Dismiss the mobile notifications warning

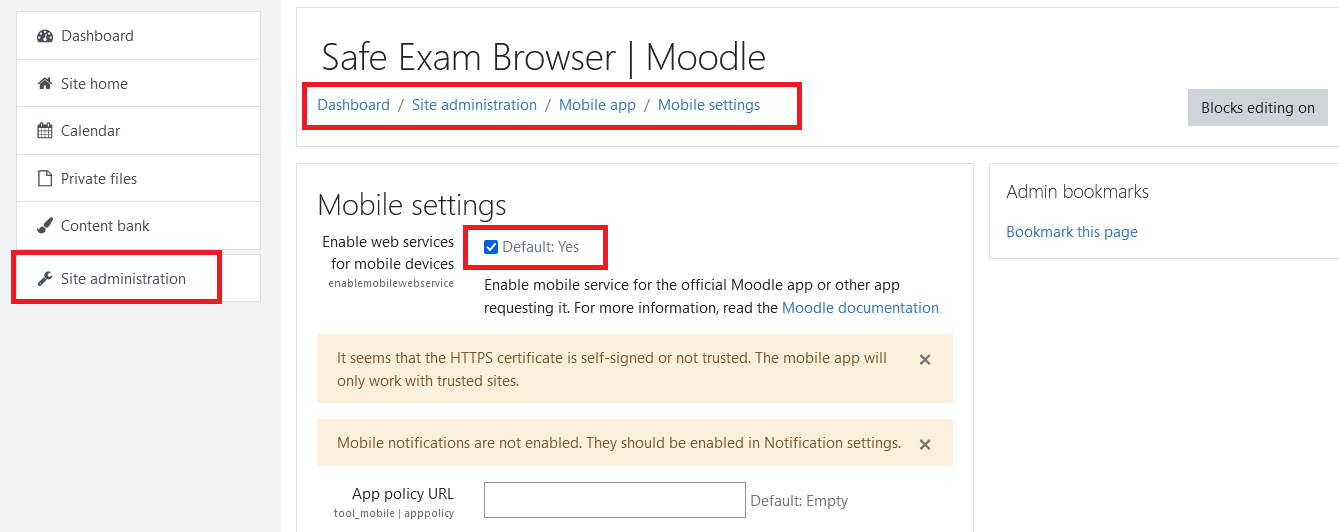(x=925, y=444)
